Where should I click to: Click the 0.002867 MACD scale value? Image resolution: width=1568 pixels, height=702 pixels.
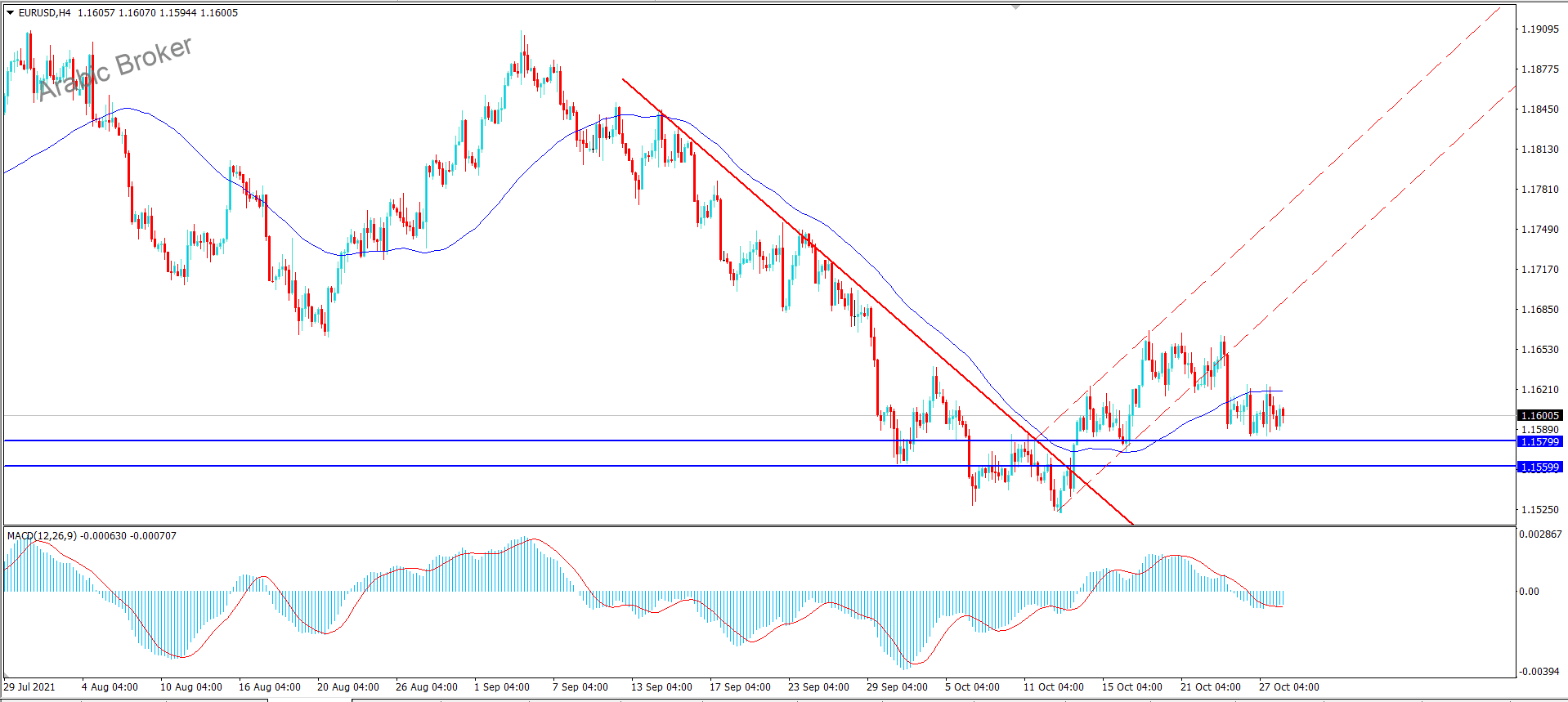coord(1539,534)
